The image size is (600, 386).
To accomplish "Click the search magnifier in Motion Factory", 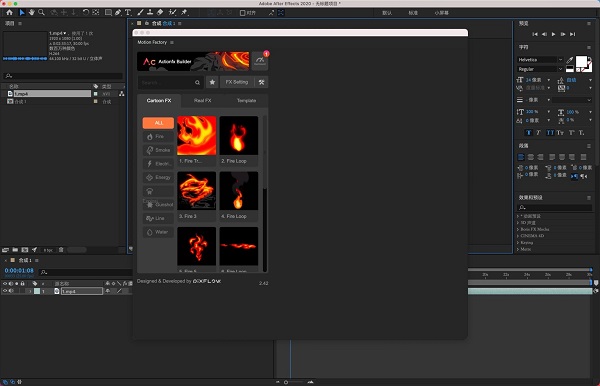I will (197, 82).
